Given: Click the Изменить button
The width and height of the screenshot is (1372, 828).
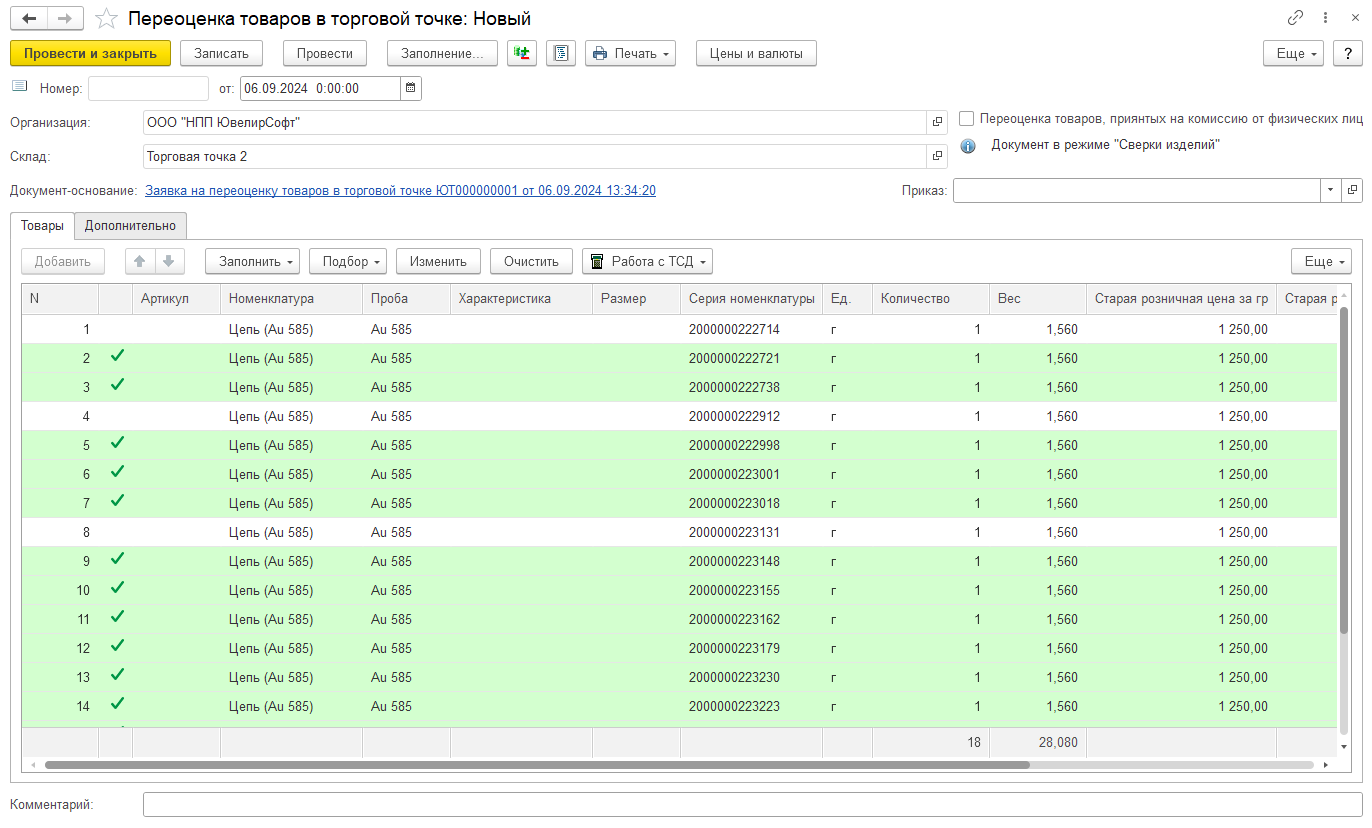Looking at the screenshot, I should coord(438,261).
